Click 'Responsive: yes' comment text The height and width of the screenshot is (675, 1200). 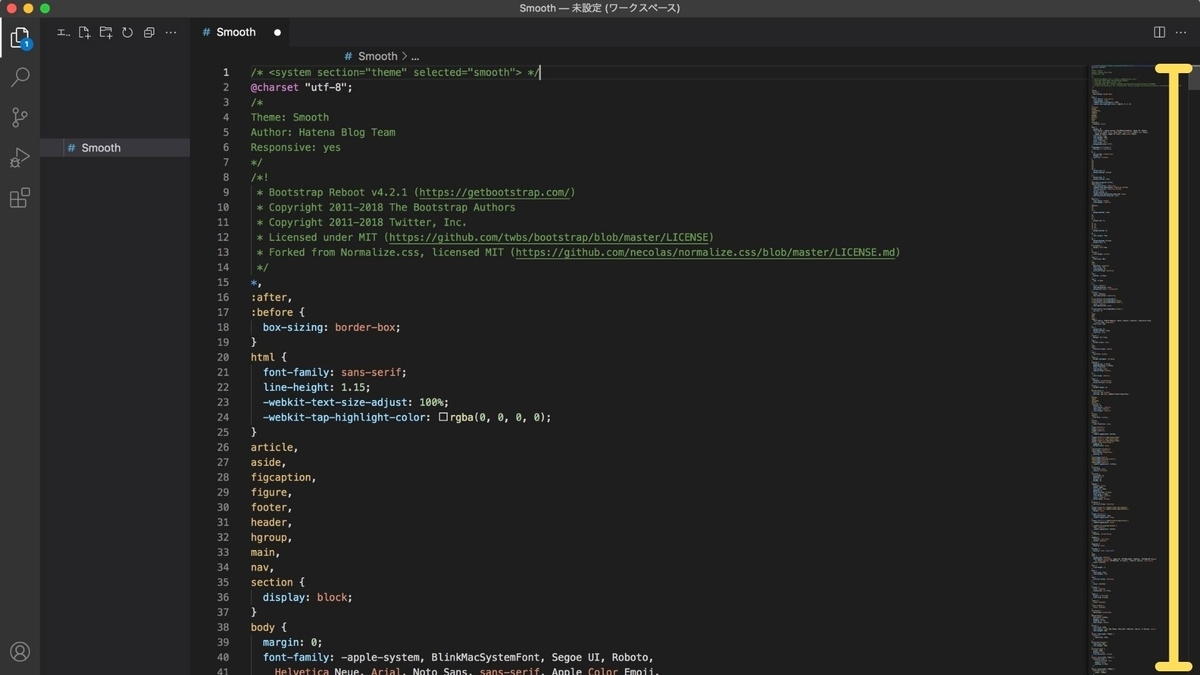pos(295,147)
